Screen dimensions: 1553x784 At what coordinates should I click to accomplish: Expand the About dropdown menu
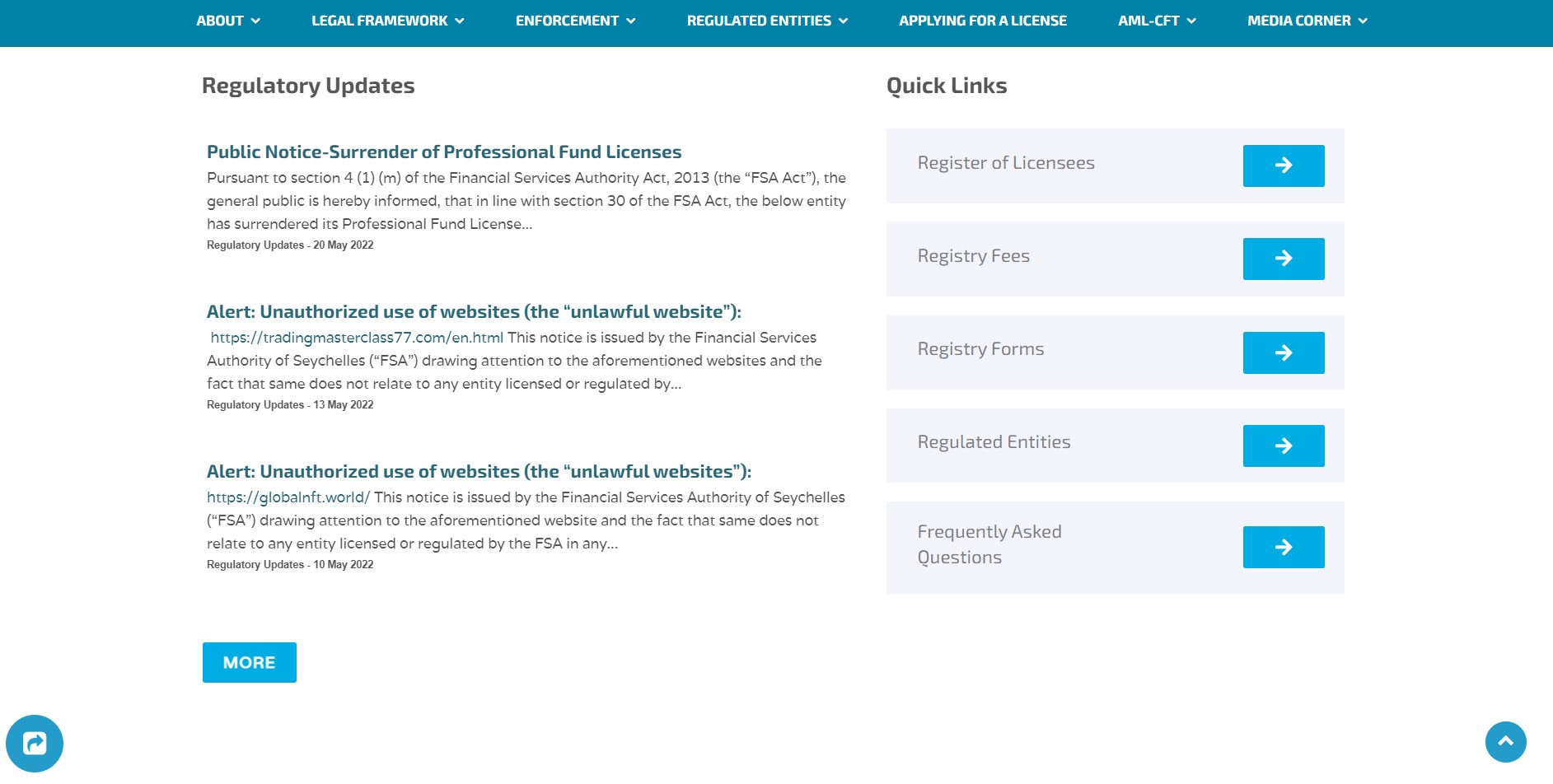(x=227, y=21)
